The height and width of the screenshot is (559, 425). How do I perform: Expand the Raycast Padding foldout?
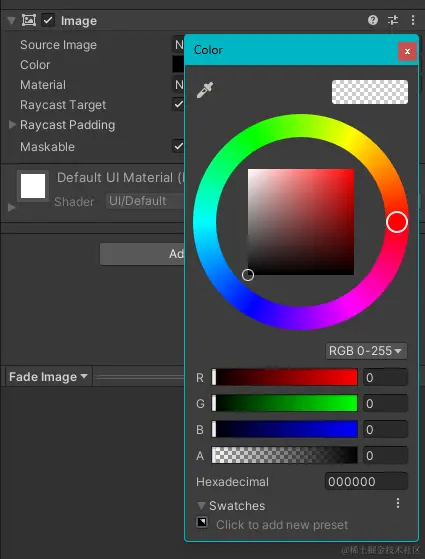pyautogui.click(x=12, y=124)
